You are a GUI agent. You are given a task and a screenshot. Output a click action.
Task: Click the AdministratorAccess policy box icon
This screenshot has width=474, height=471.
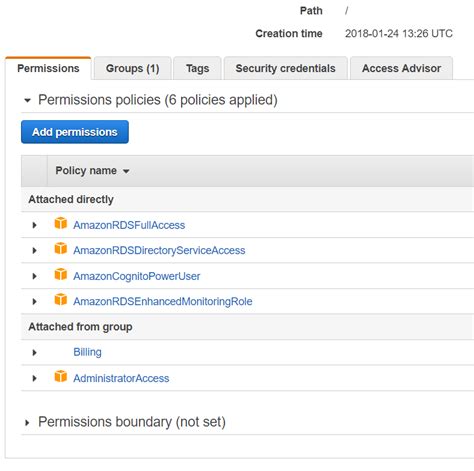click(x=61, y=376)
